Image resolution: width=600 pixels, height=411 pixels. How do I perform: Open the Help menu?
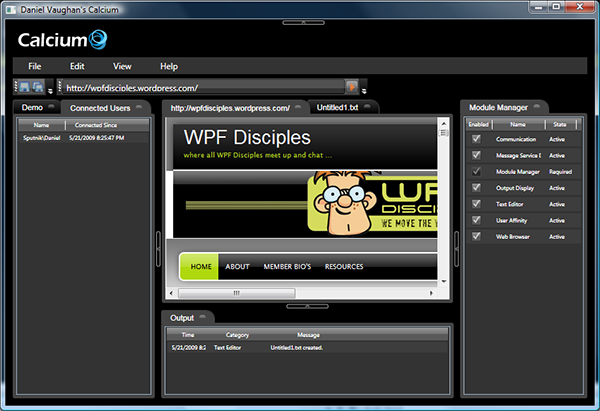pos(169,66)
